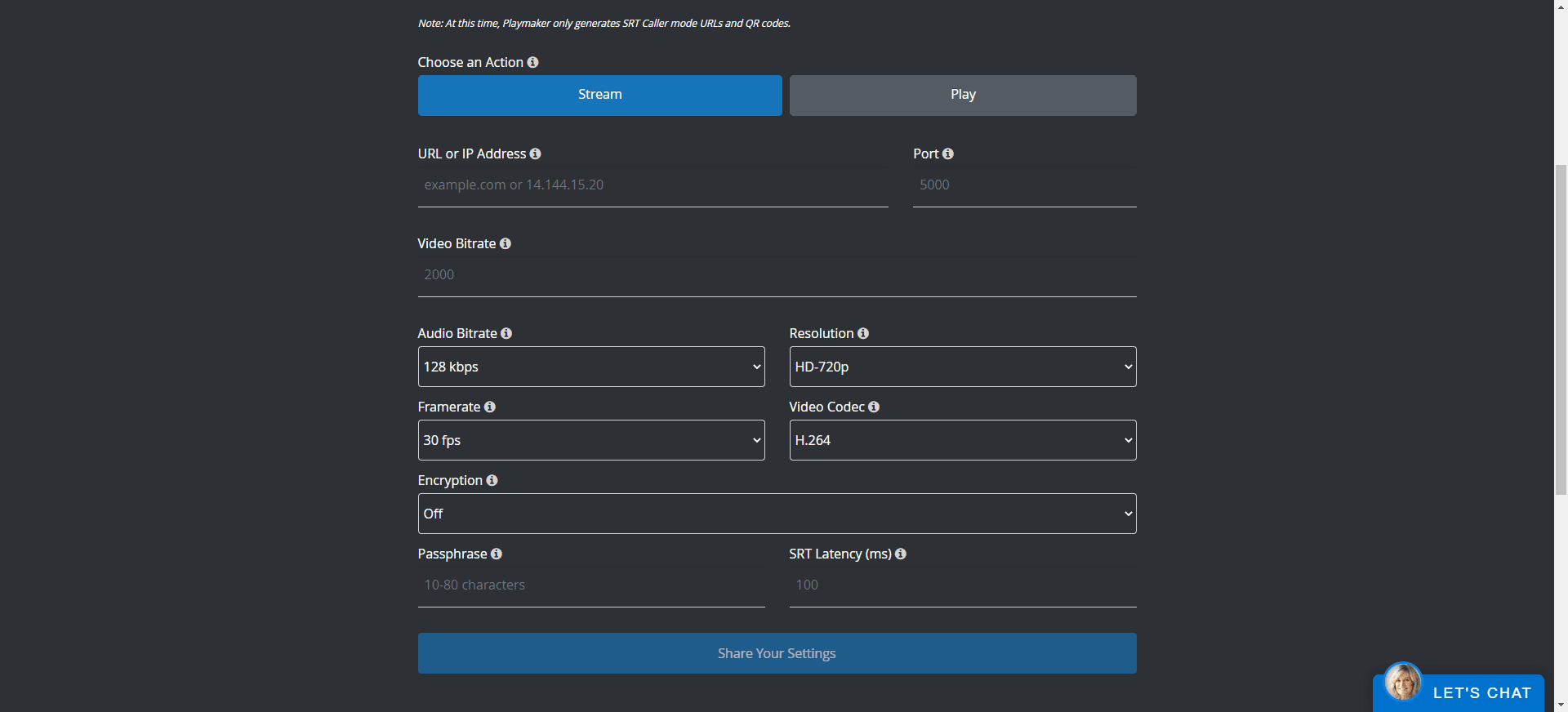Click into the URL or IP Address field
1568x712 pixels.
coord(652,185)
